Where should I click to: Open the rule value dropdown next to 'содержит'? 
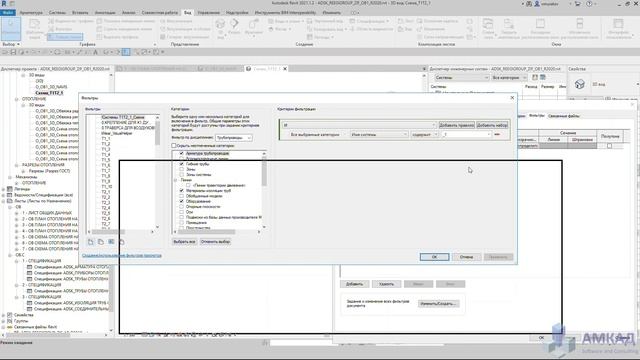coord(466,134)
